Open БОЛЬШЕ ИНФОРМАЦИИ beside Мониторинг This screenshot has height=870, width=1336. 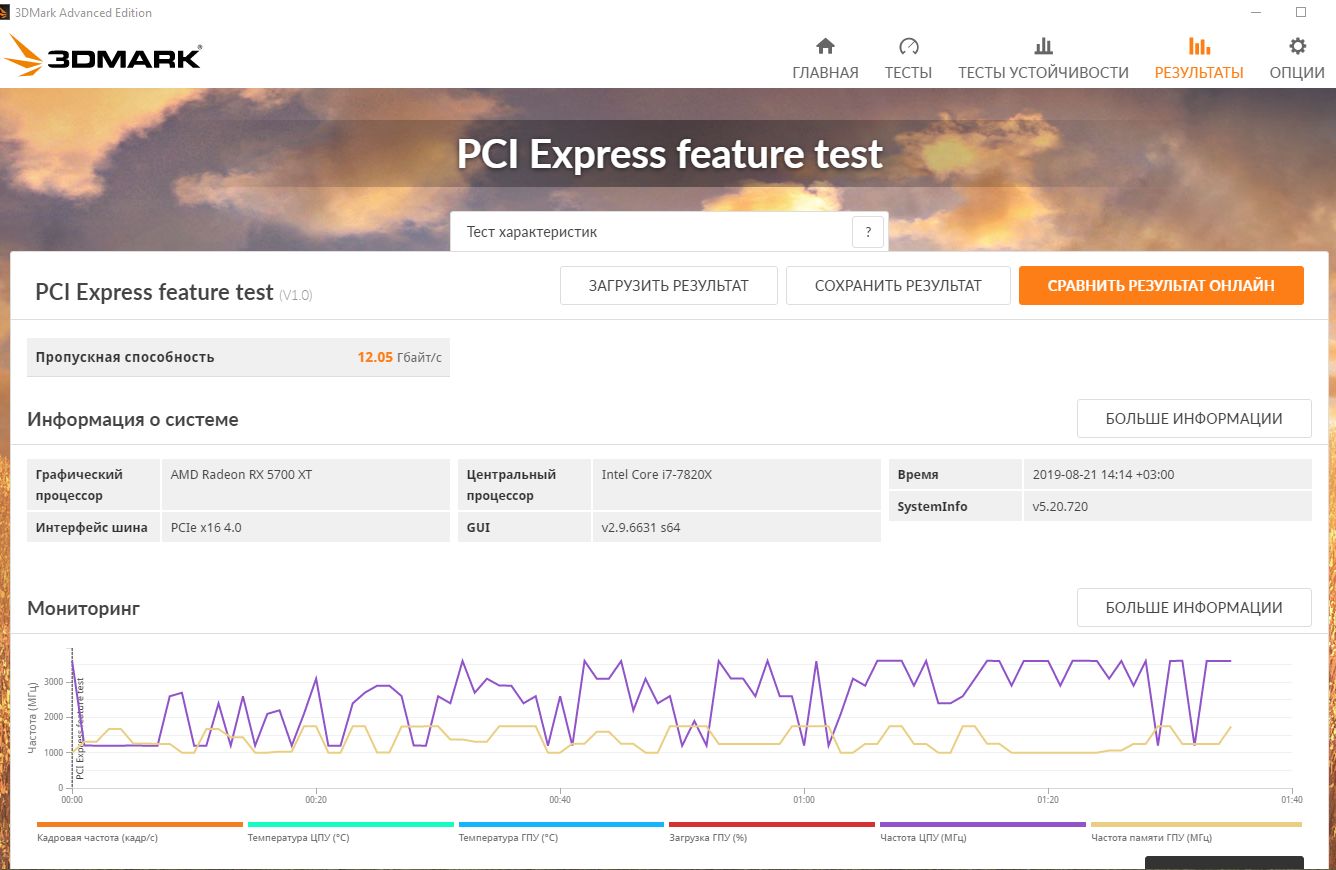coord(1194,607)
